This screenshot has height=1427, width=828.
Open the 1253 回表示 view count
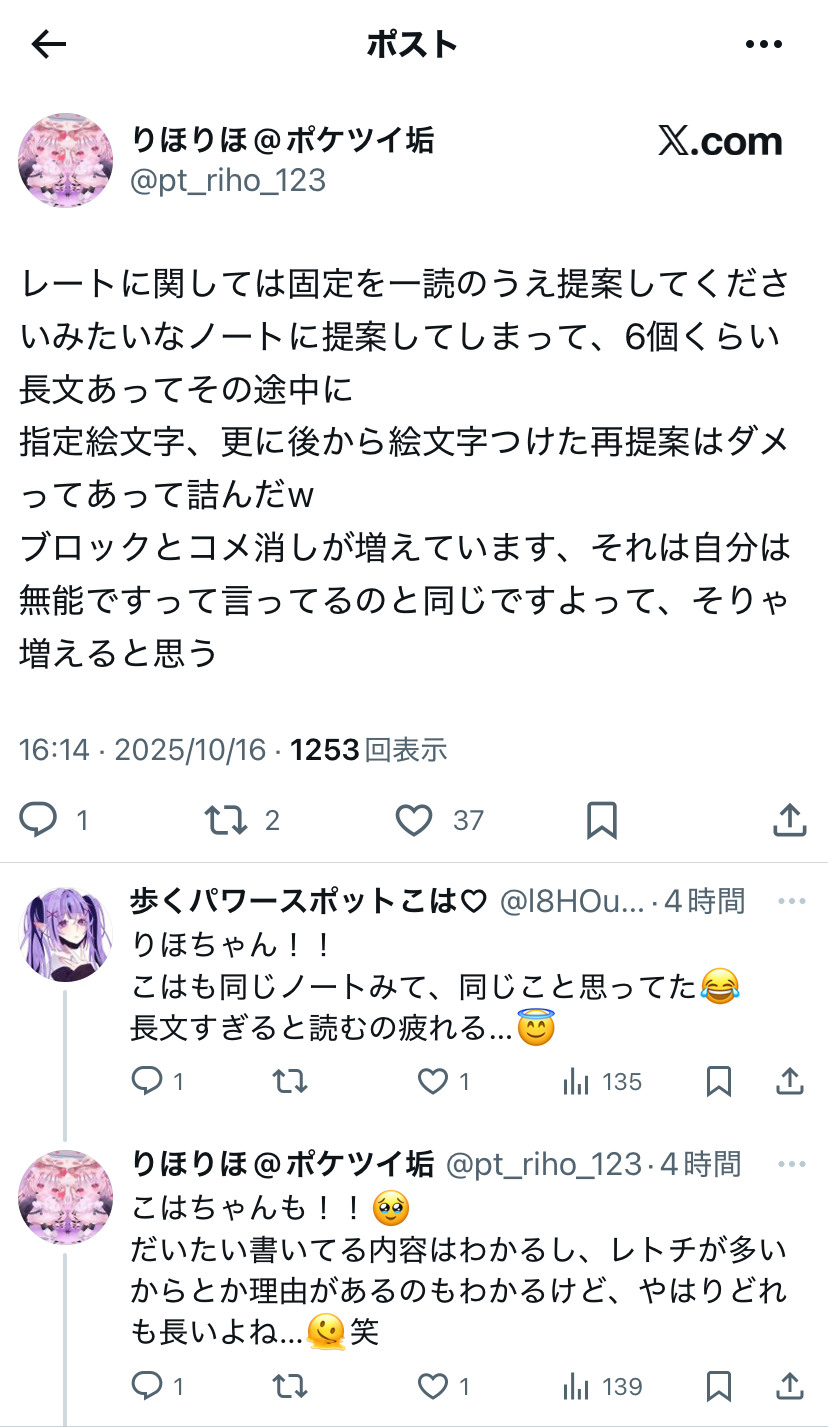click(368, 750)
